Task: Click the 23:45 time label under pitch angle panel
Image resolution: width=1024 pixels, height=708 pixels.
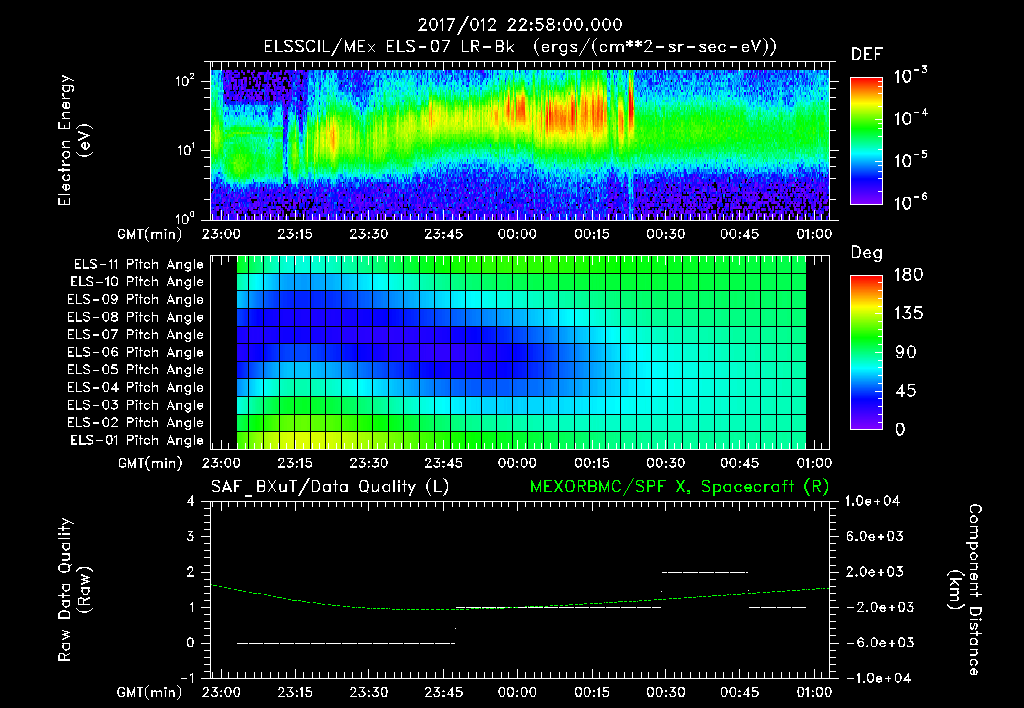Action: coord(443,463)
